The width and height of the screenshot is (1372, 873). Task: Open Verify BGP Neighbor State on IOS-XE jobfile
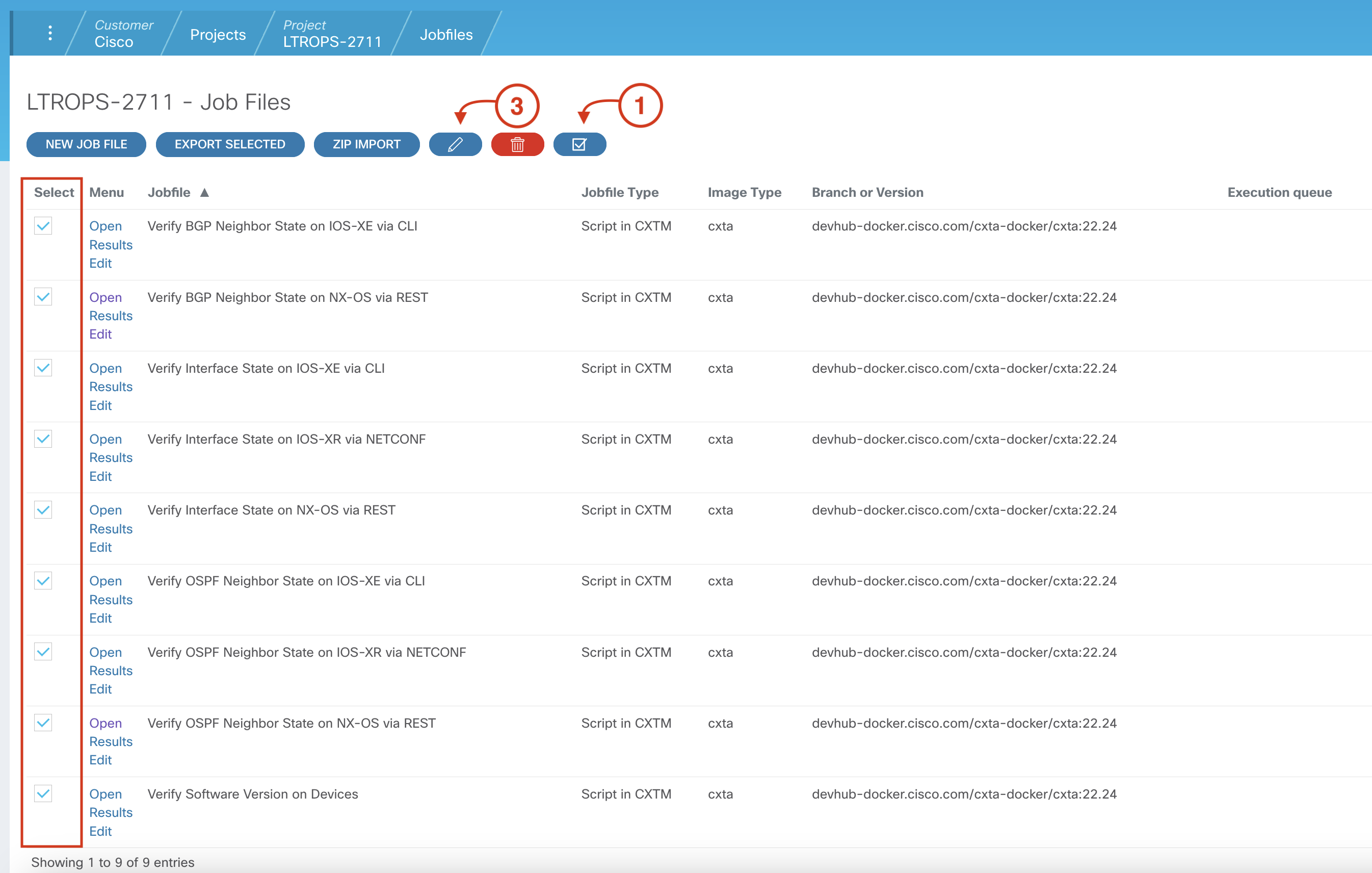pyautogui.click(x=105, y=226)
